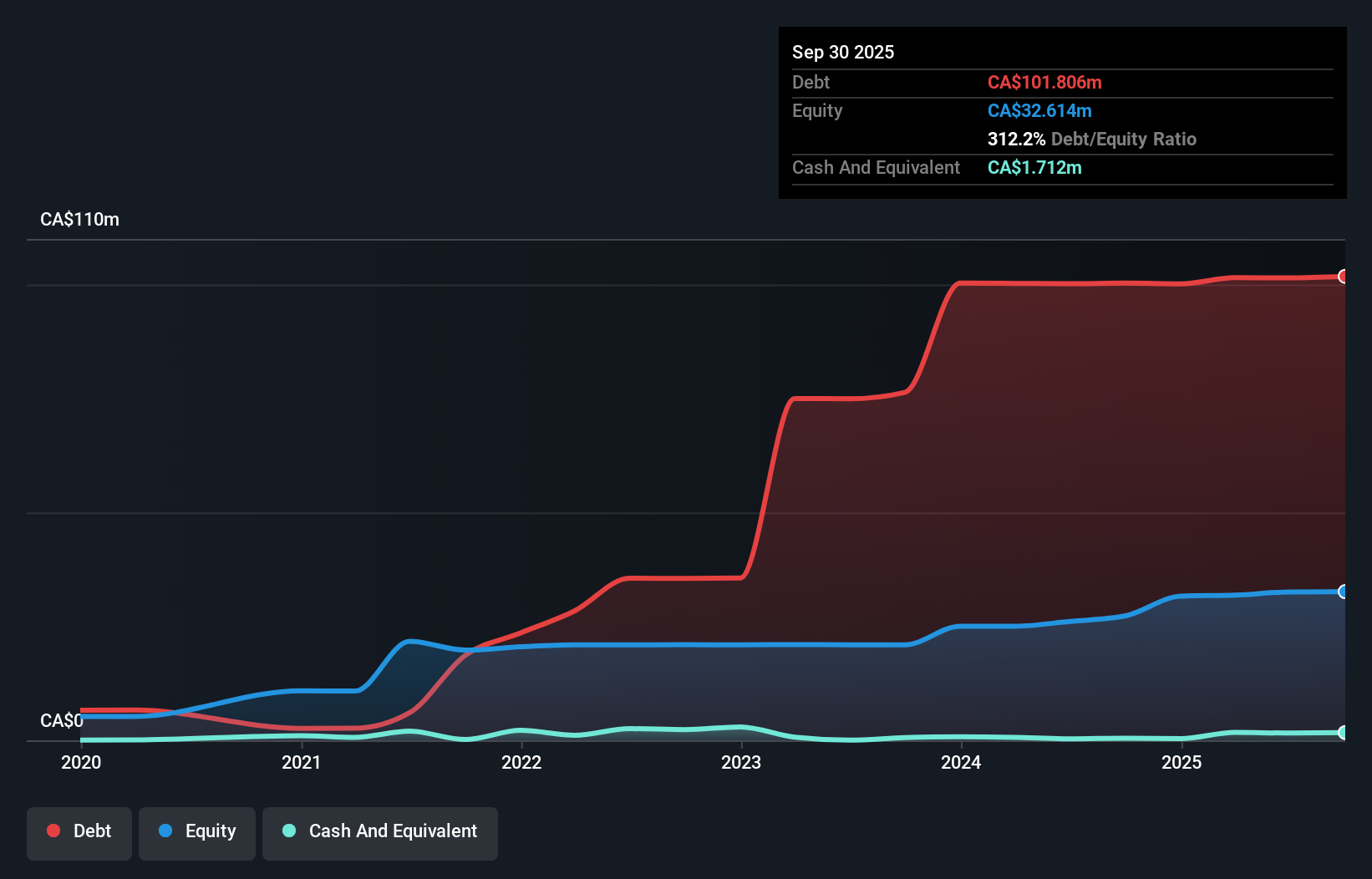This screenshot has width=1372, height=879.
Task: Click the CA$110m axis label
Action: click(x=79, y=219)
